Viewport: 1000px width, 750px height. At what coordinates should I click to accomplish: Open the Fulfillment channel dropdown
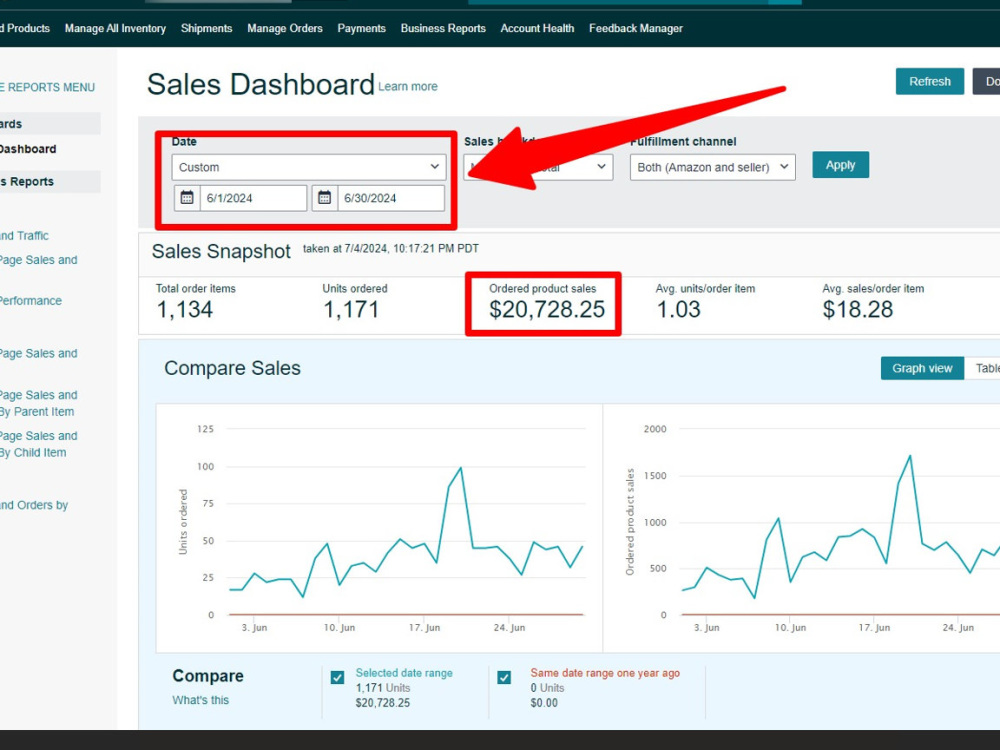(x=712, y=167)
